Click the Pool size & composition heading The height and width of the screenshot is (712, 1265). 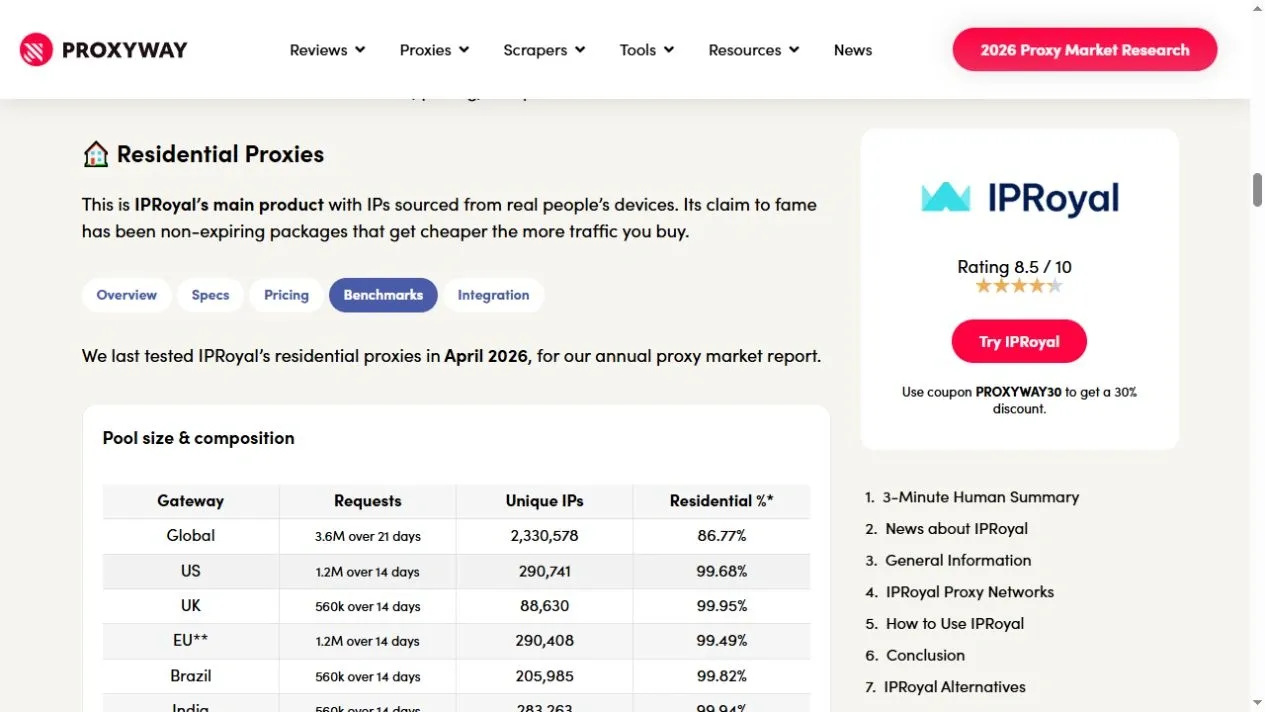198,438
